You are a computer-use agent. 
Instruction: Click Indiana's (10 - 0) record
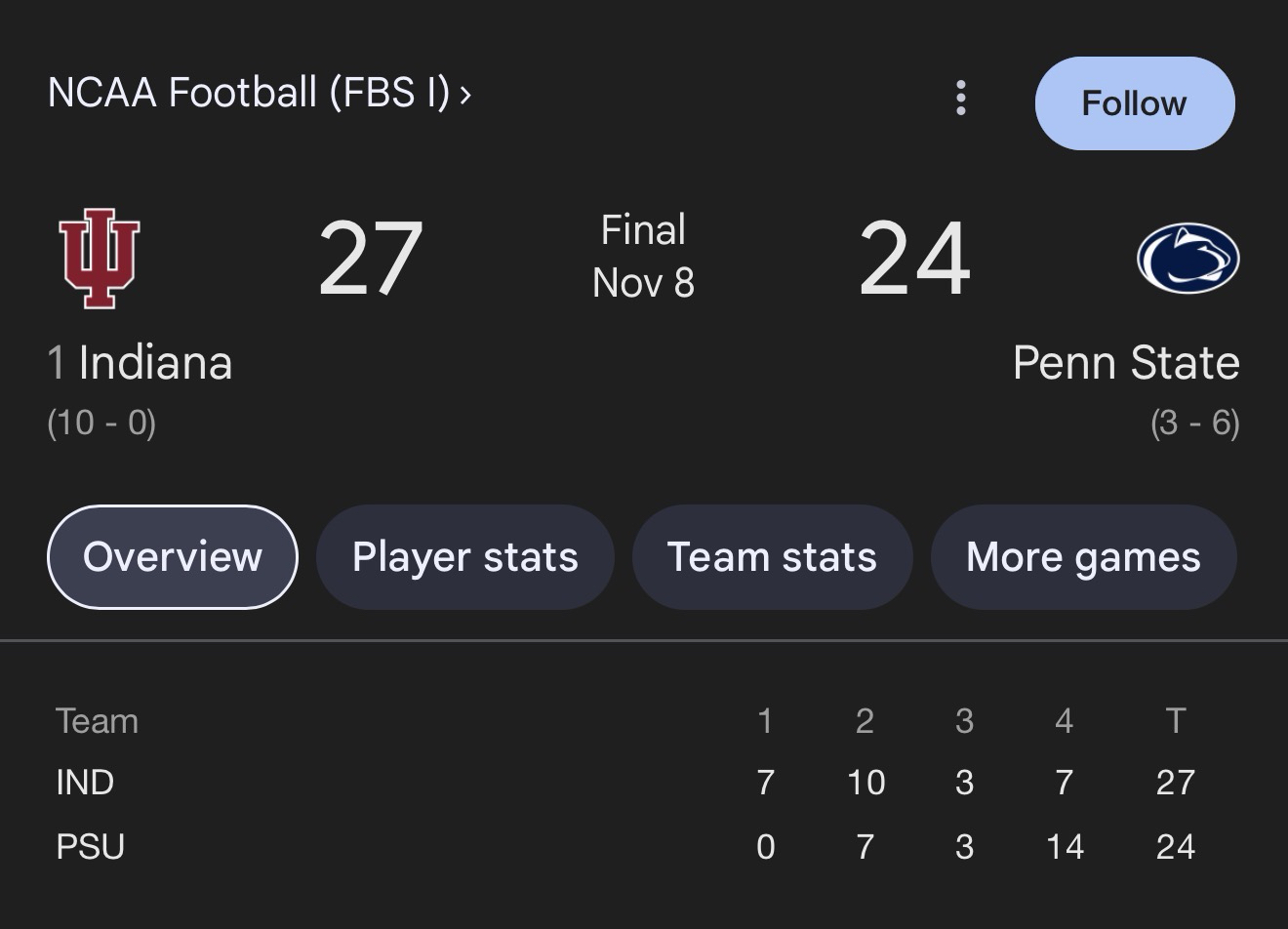(x=101, y=423)
